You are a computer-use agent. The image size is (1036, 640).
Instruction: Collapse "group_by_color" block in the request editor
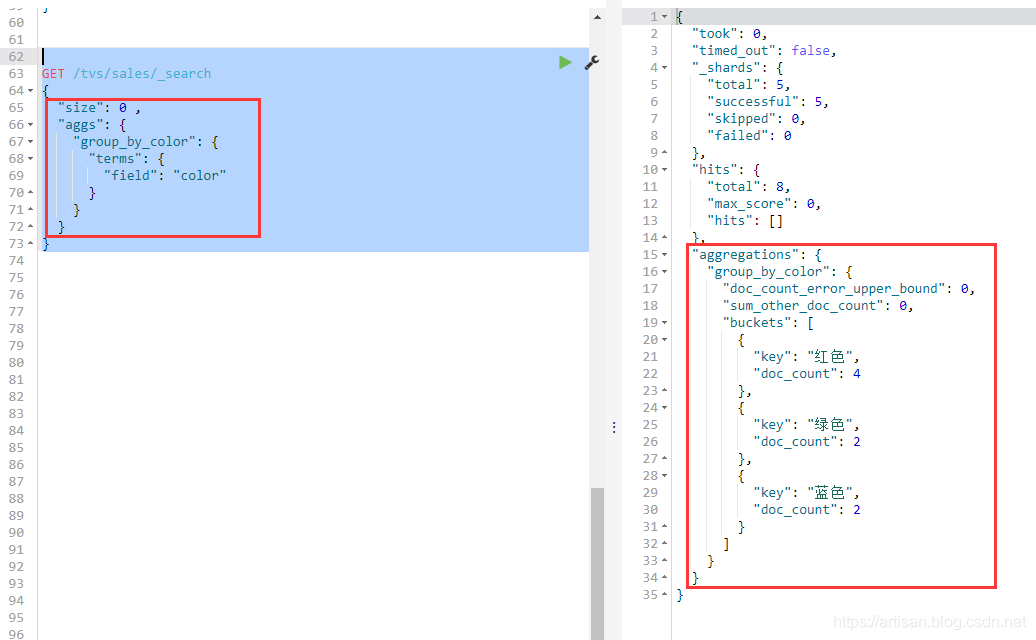31,142
